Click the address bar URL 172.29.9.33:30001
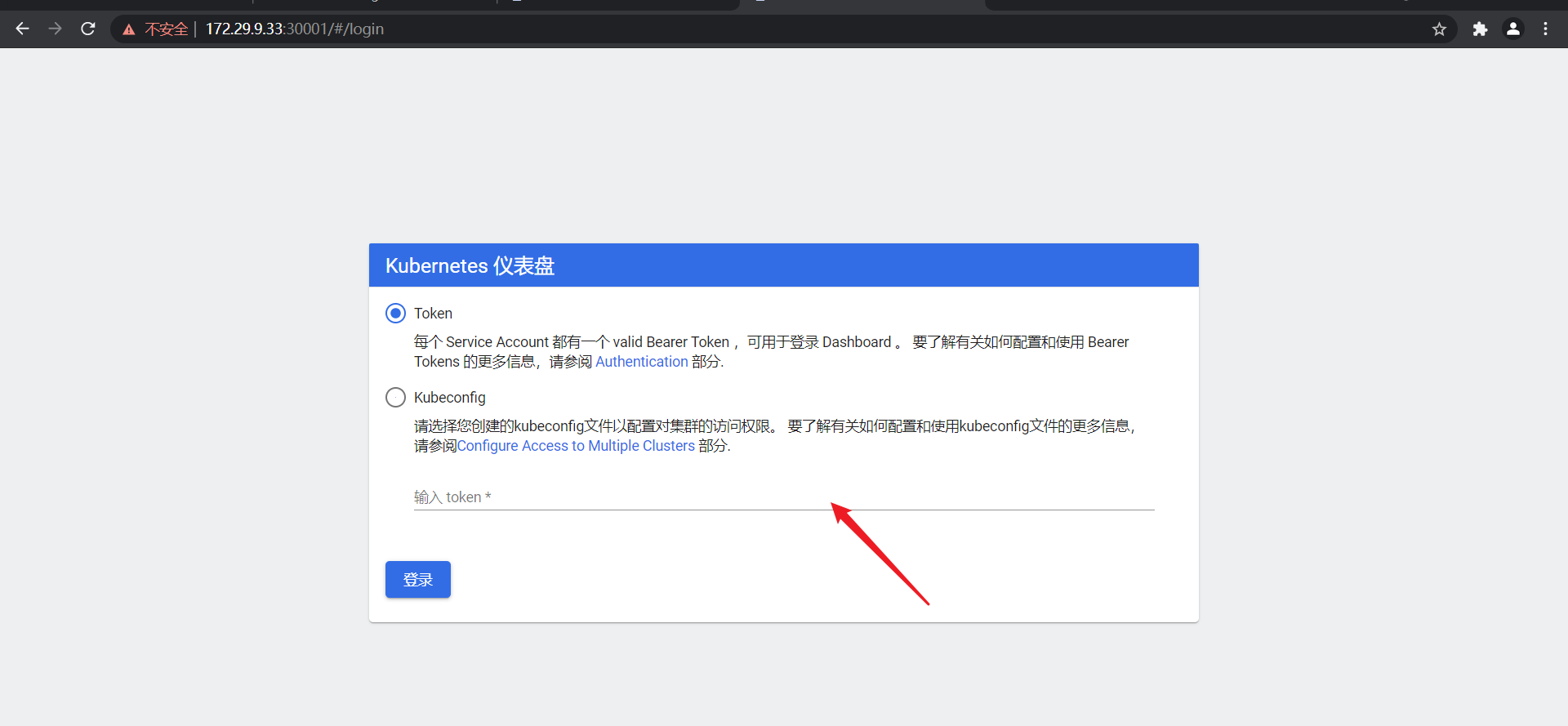1568x726 pixels. pos(295,29)
